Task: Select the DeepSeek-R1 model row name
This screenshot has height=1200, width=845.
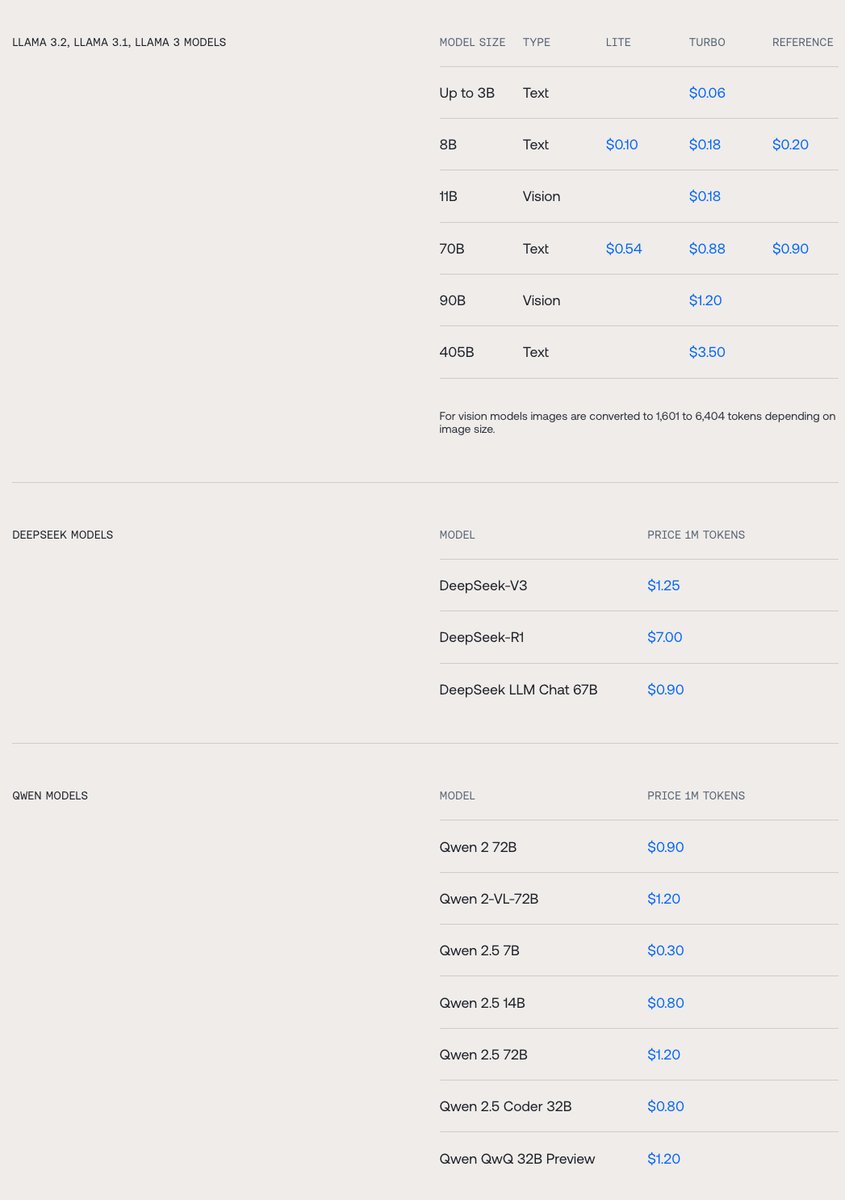Action: tap(481, 637)
